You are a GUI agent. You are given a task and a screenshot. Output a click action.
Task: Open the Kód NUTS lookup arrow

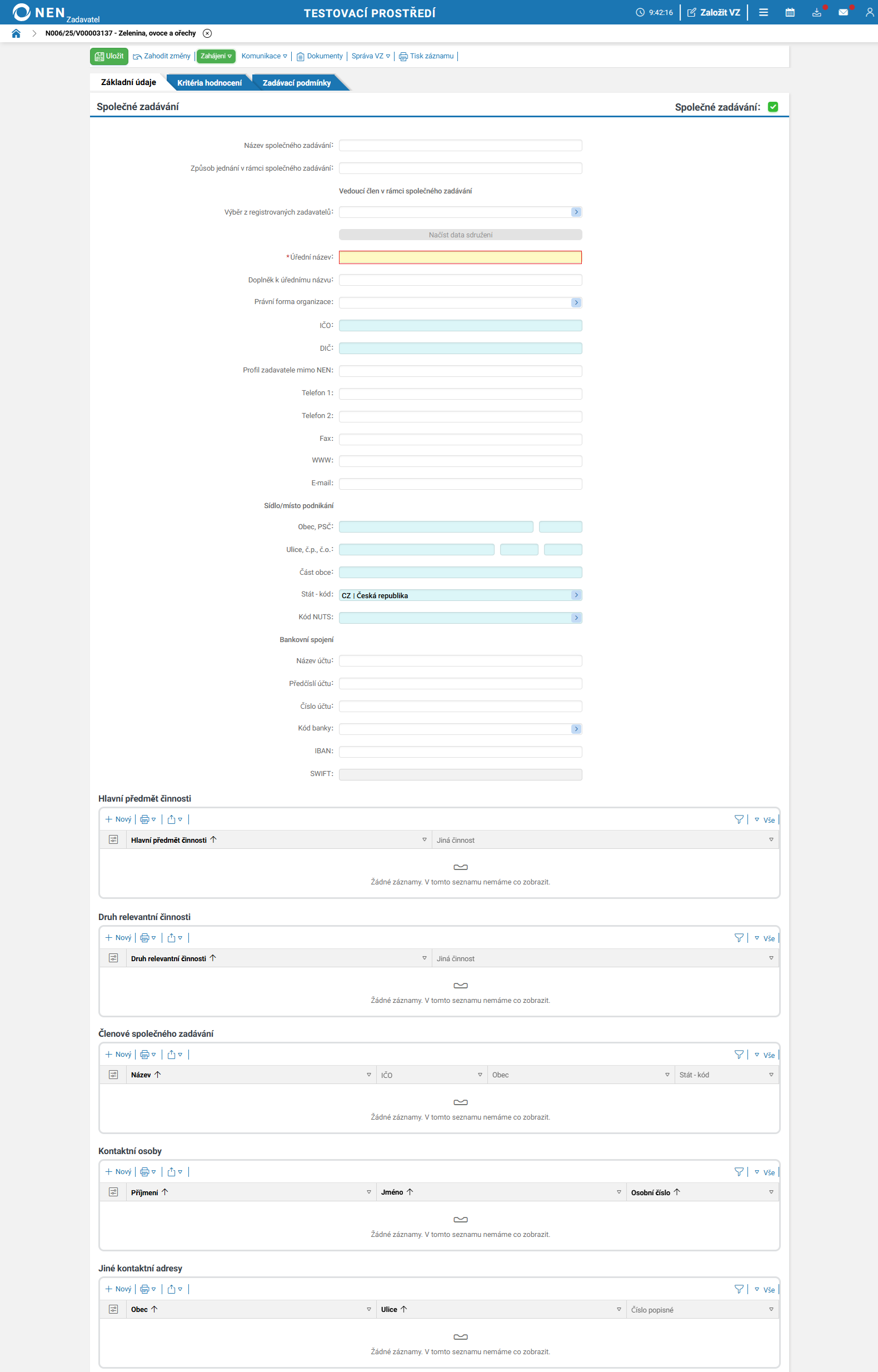(576, 618)
